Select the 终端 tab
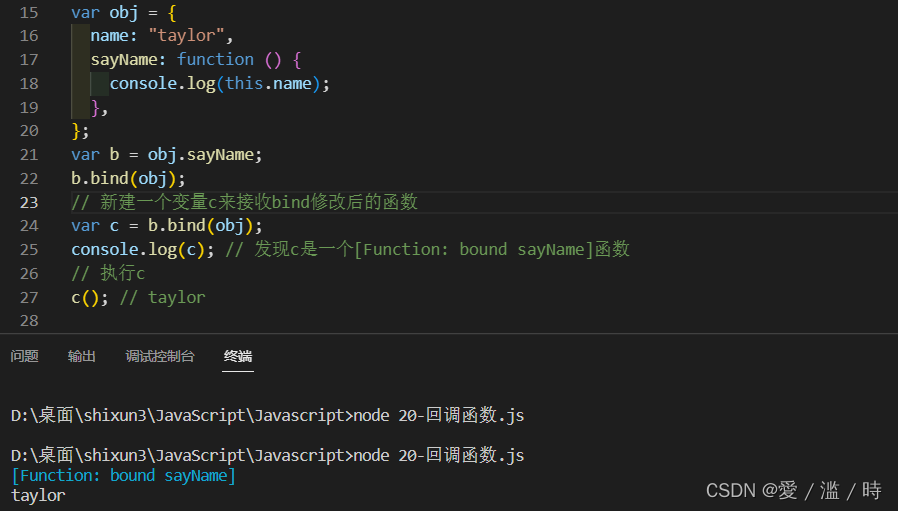898x511 pixels. 238,356
